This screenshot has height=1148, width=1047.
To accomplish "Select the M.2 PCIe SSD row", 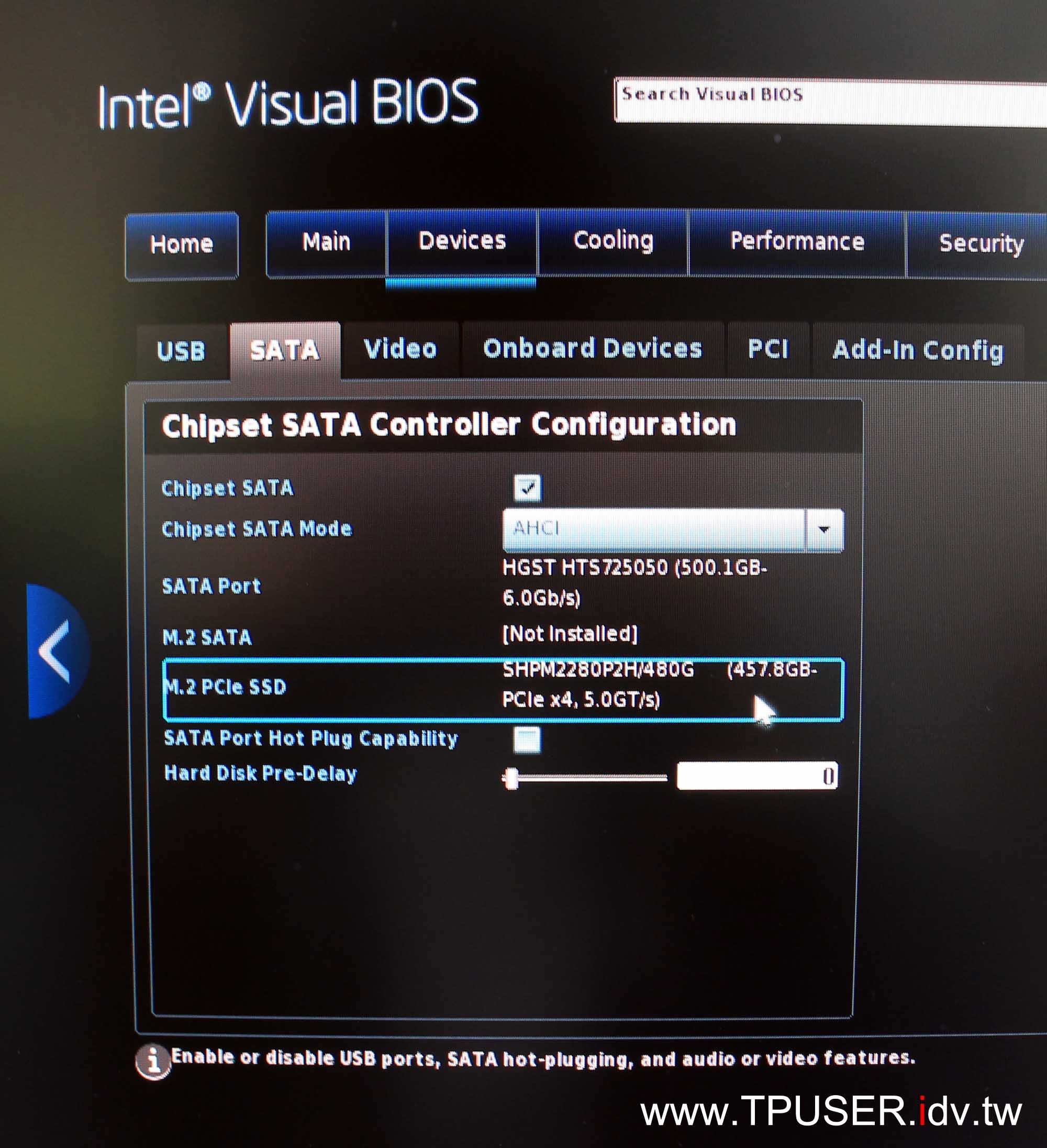I will point(503,689).
